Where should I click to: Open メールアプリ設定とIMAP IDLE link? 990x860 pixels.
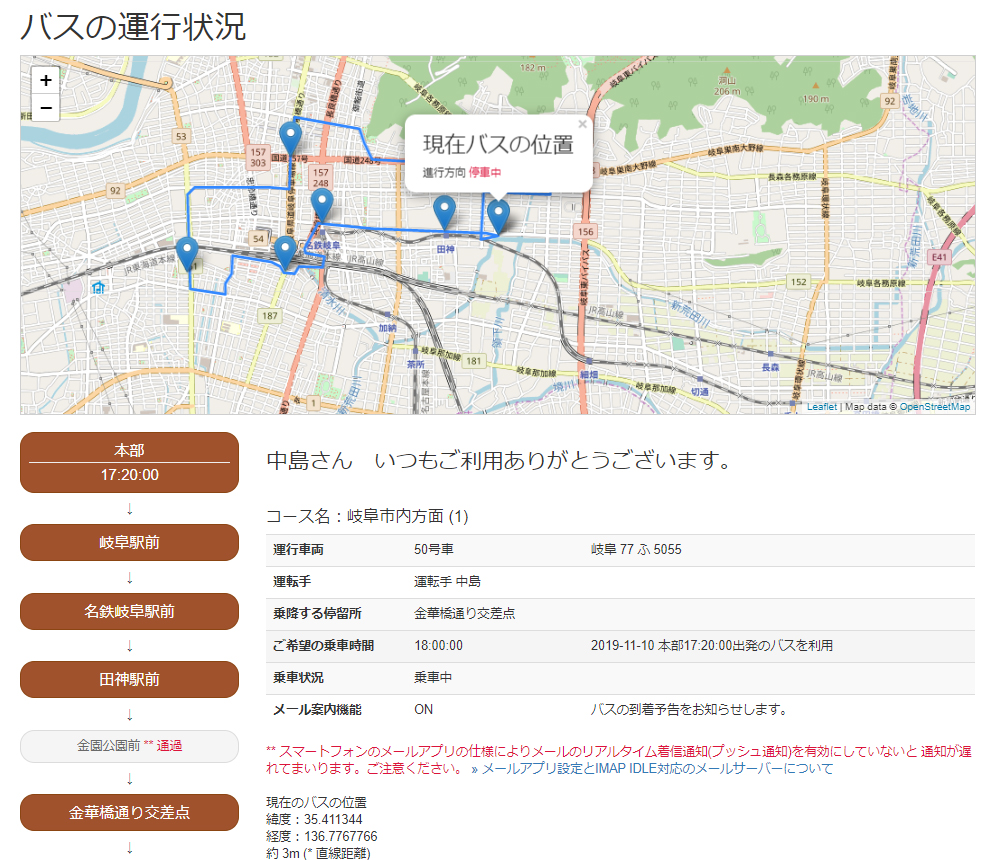[657, 769]
